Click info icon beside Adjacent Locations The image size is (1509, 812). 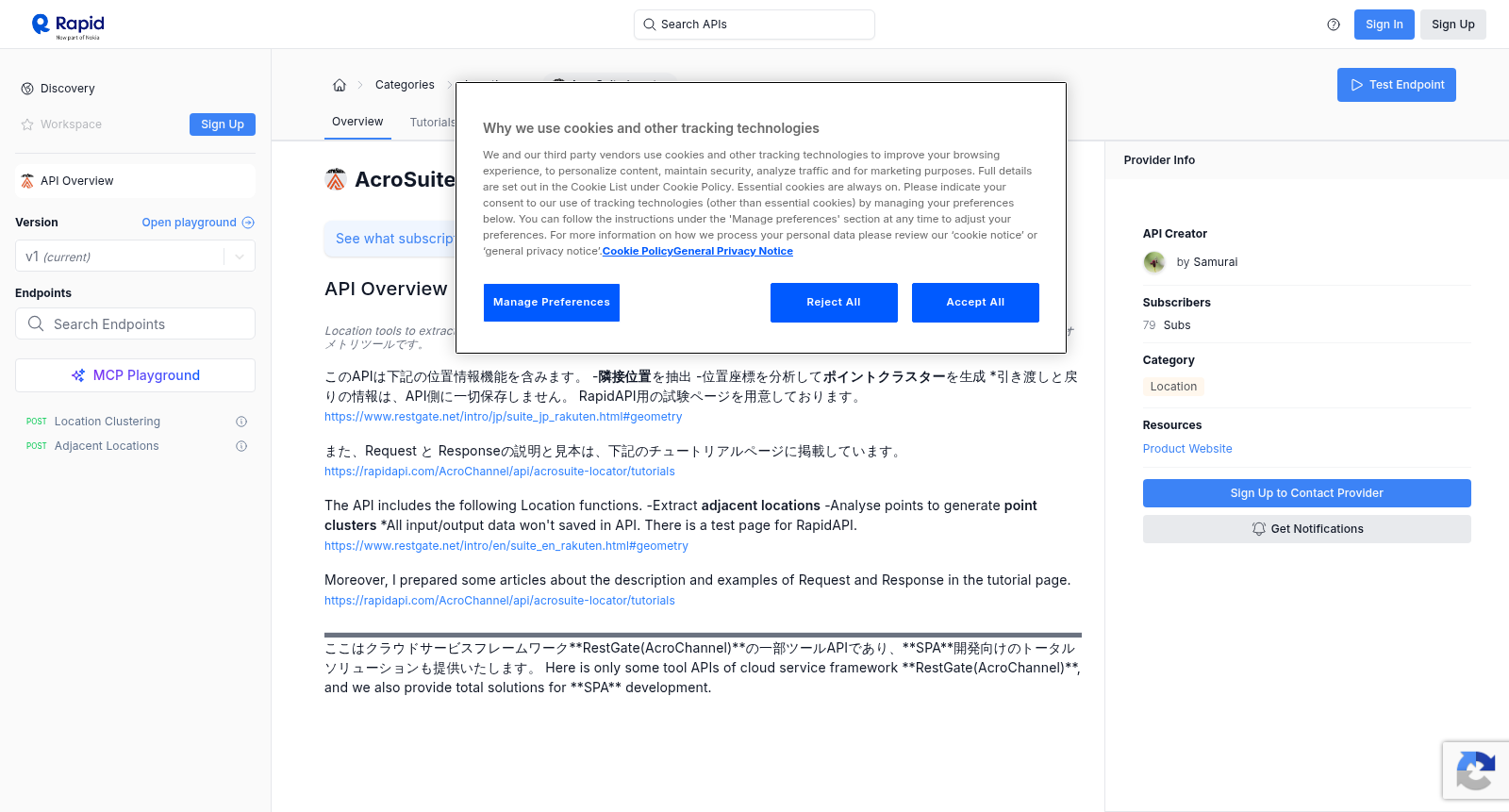point(241,446)
